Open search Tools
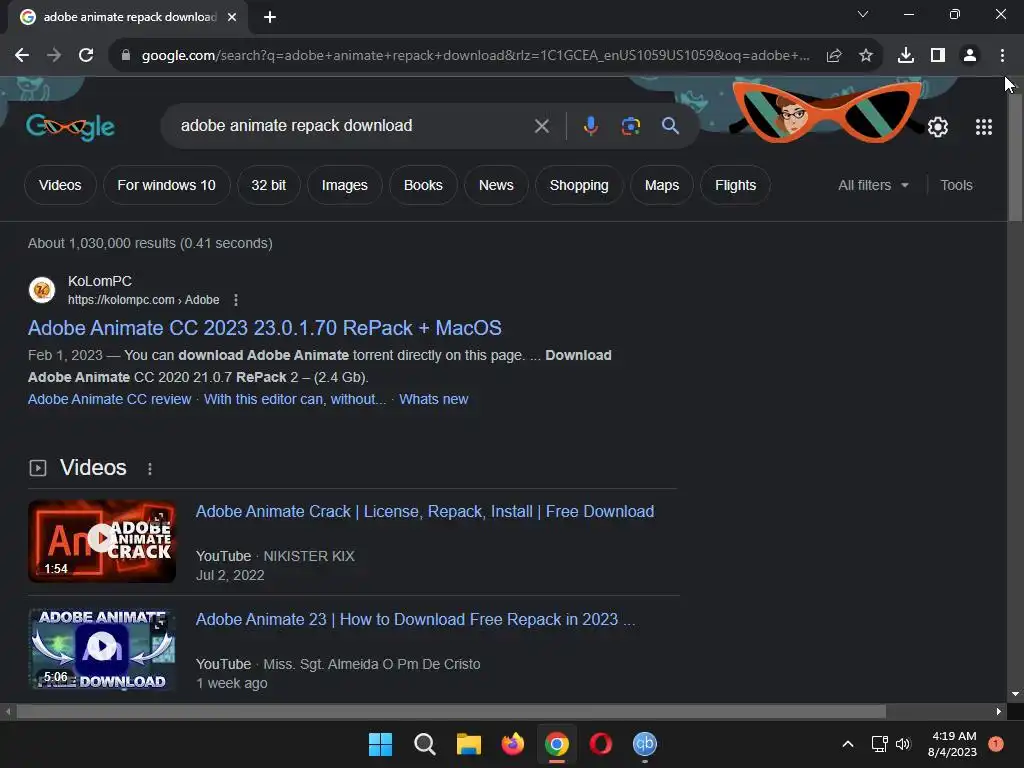Screen dimensions: 1024x768 coord(956,185)
